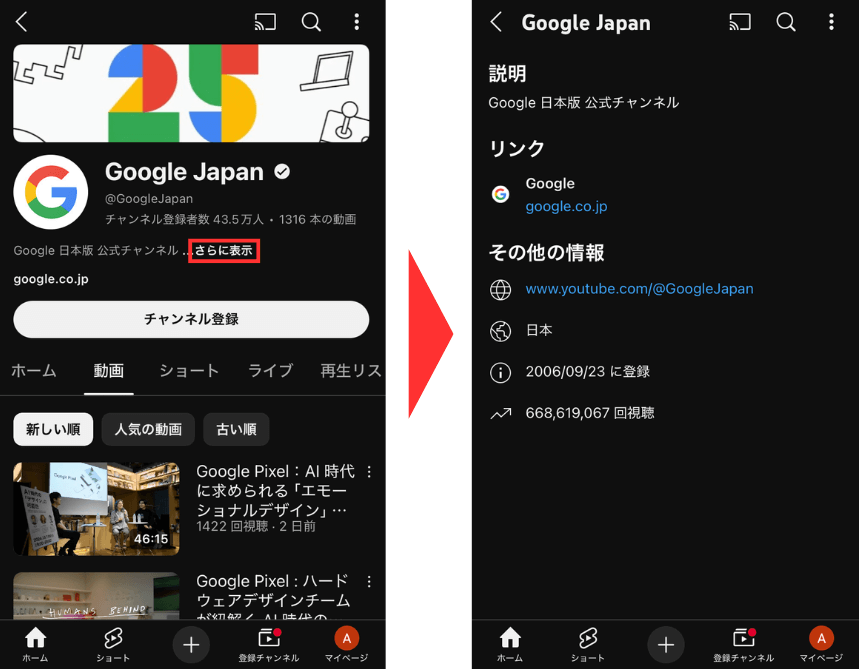Select the 古い順 sort chip

point(236,429)
